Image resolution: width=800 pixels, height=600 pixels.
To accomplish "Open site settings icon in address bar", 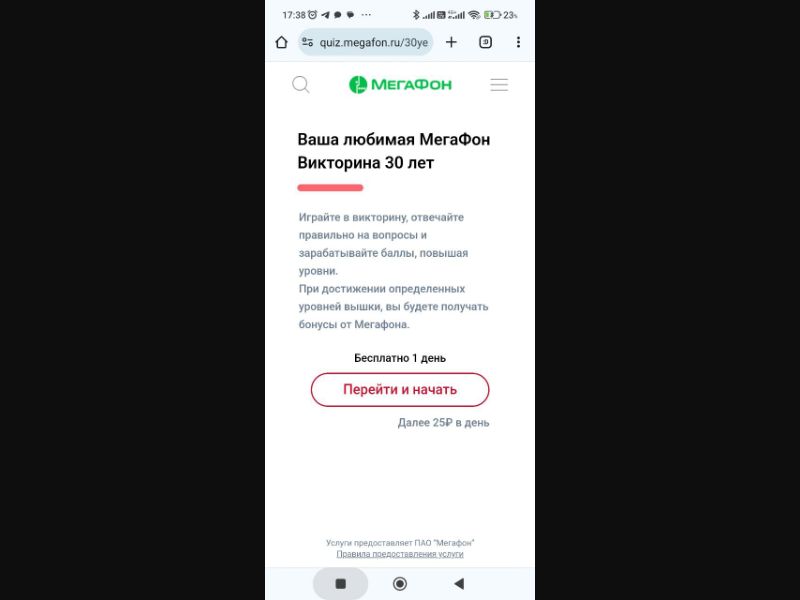I will [x=308, y=42].
